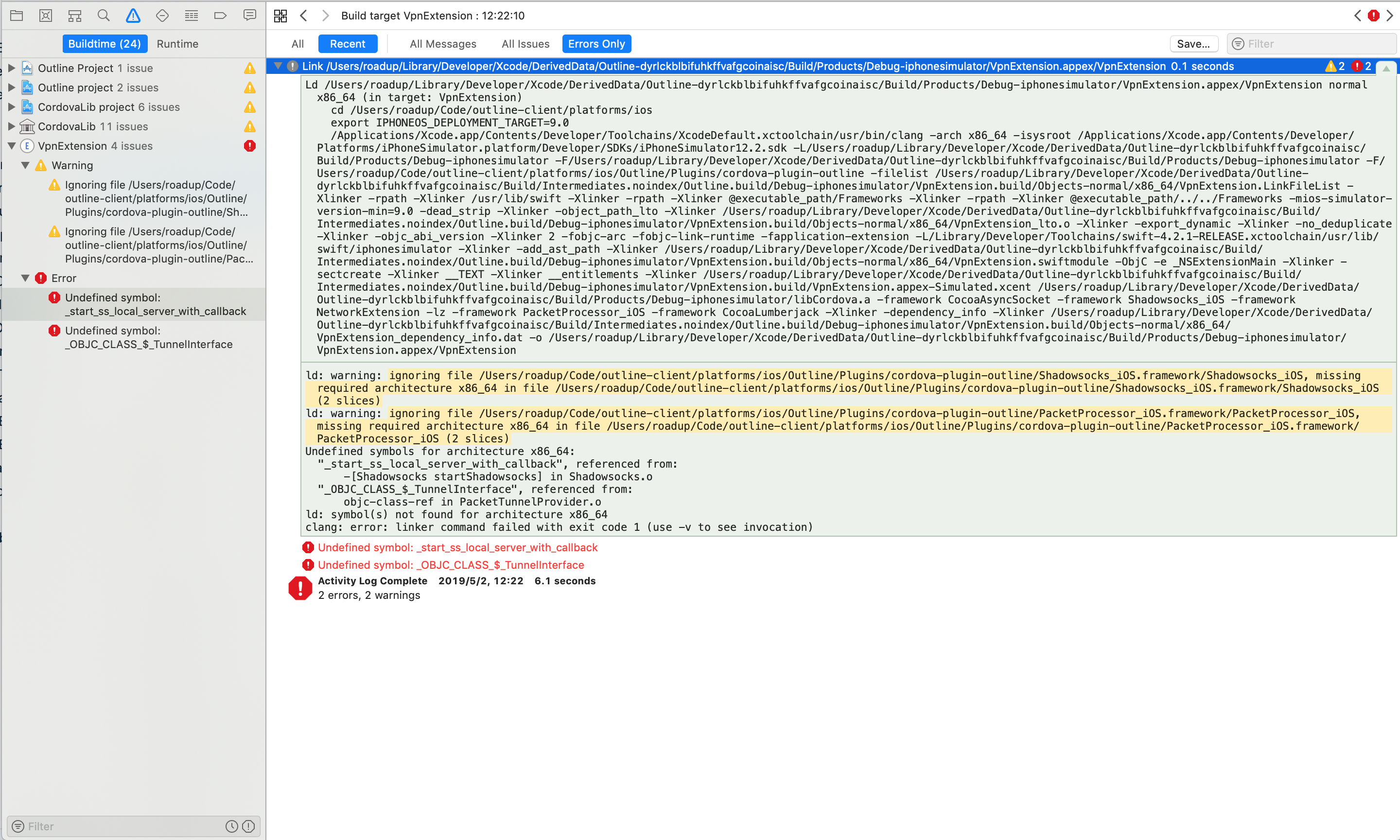
Task: Select the All log scope
Action: [x=297, y=44]
